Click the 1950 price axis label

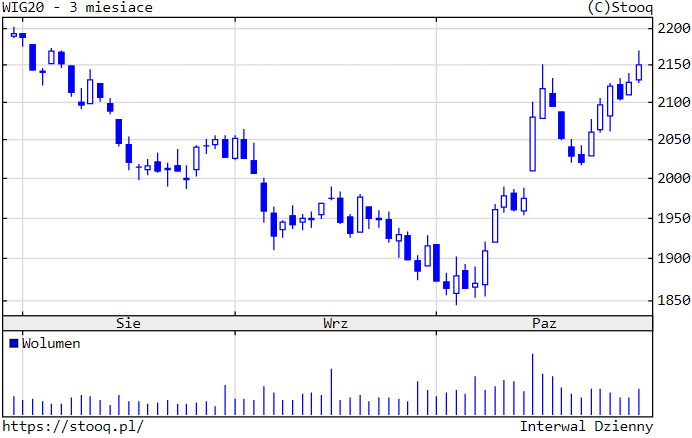673,218
